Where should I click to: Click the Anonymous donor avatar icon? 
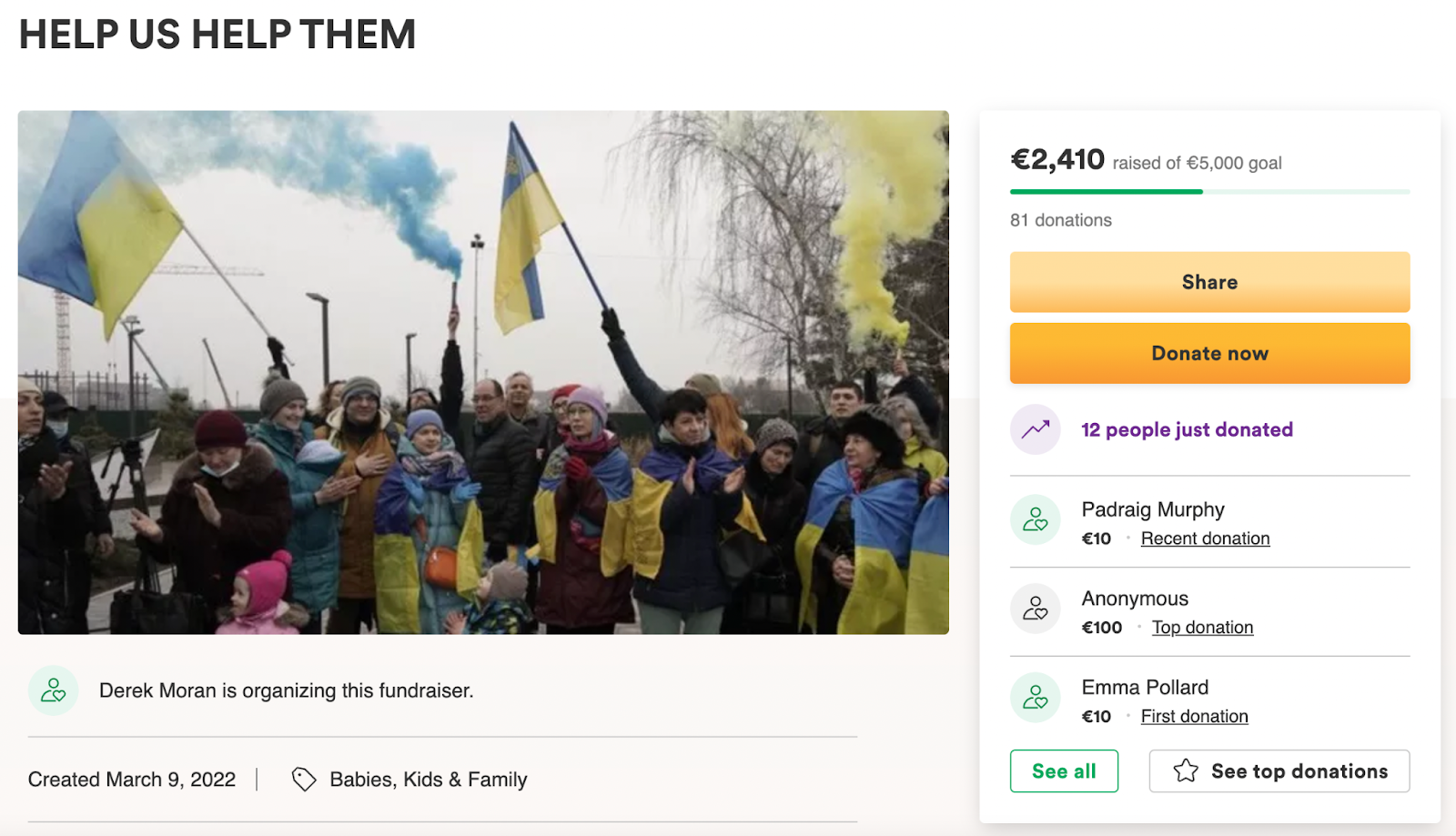click(x=1036, y=609)
